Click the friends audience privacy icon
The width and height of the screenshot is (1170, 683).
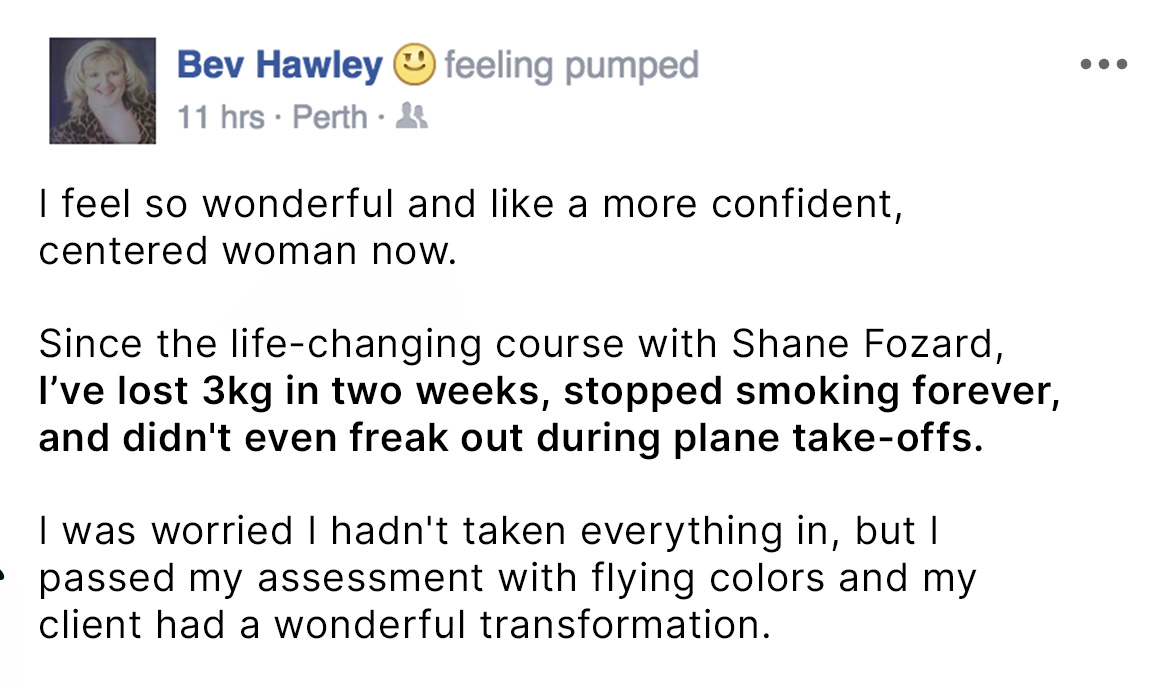(412, 118)
